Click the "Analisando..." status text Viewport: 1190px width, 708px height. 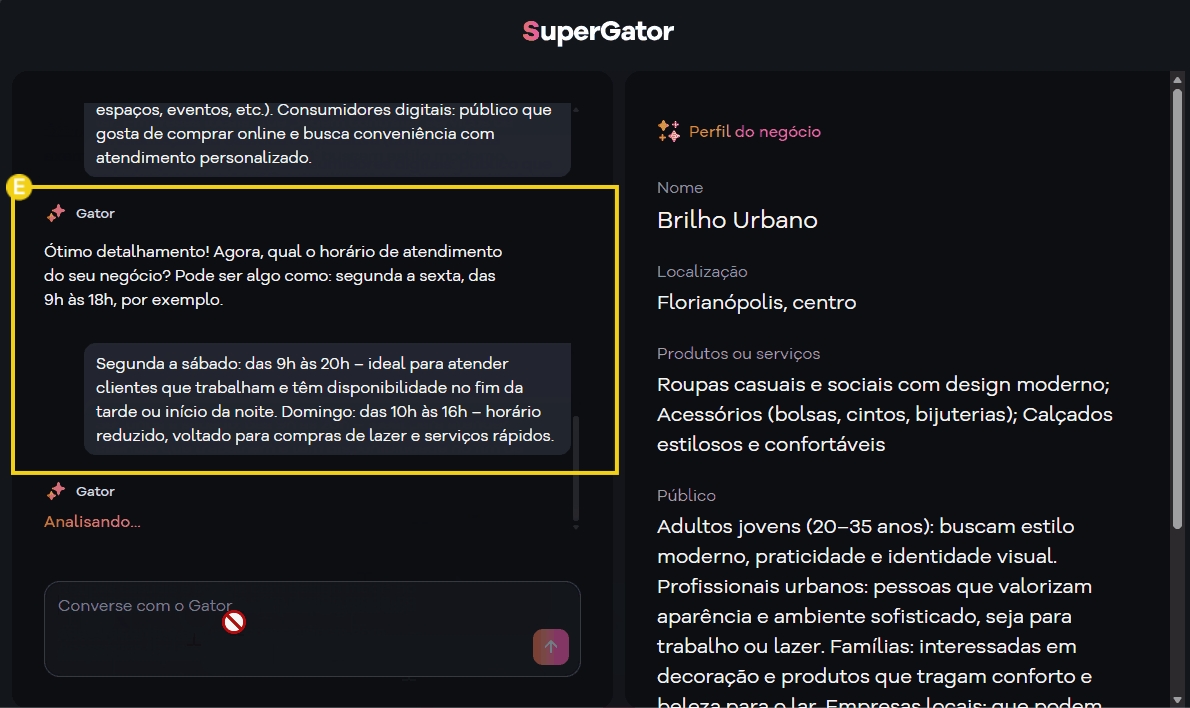[x=92, y=521]
